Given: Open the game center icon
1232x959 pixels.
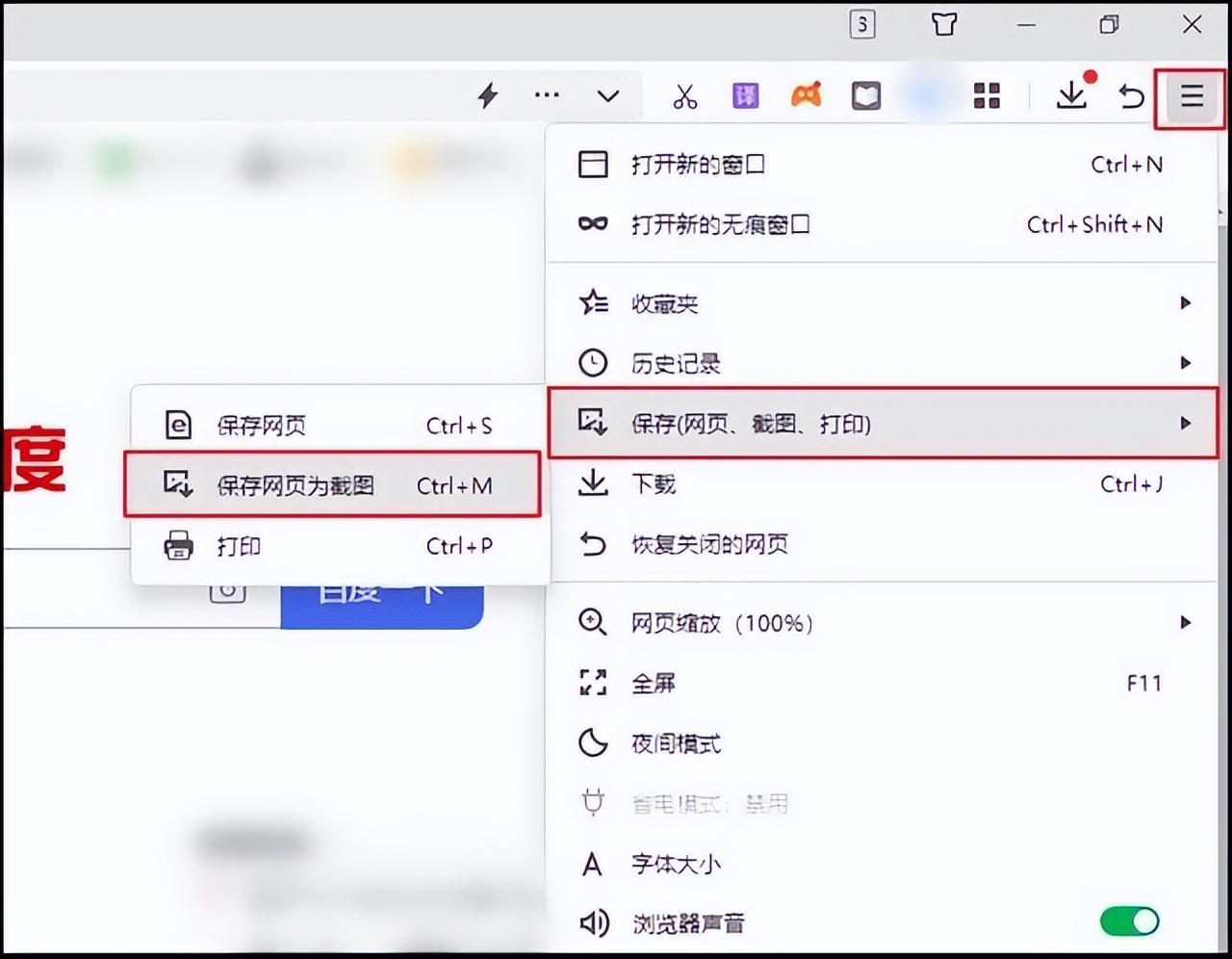Looking at the screenshot, I should pos(806,95).
